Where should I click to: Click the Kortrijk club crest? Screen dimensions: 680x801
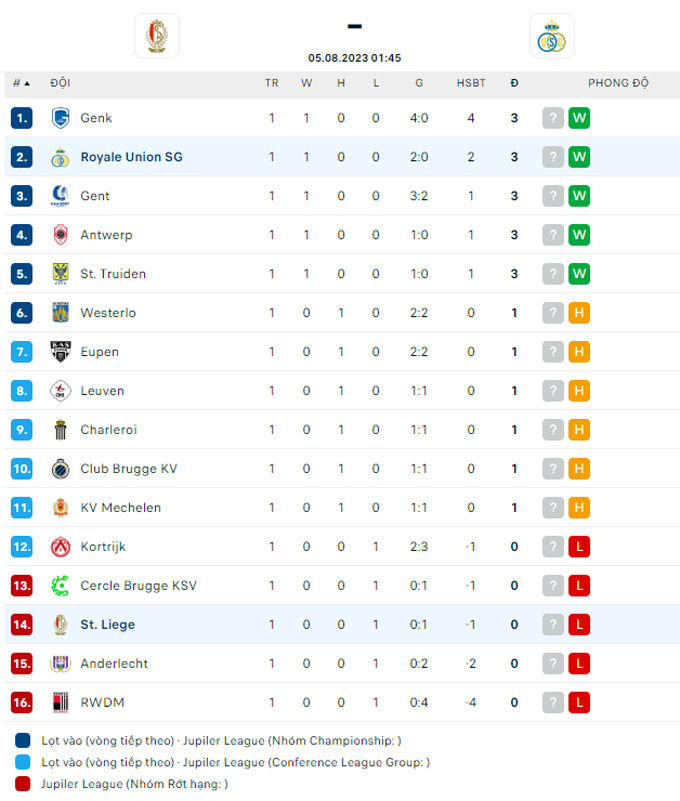point(59,546)
